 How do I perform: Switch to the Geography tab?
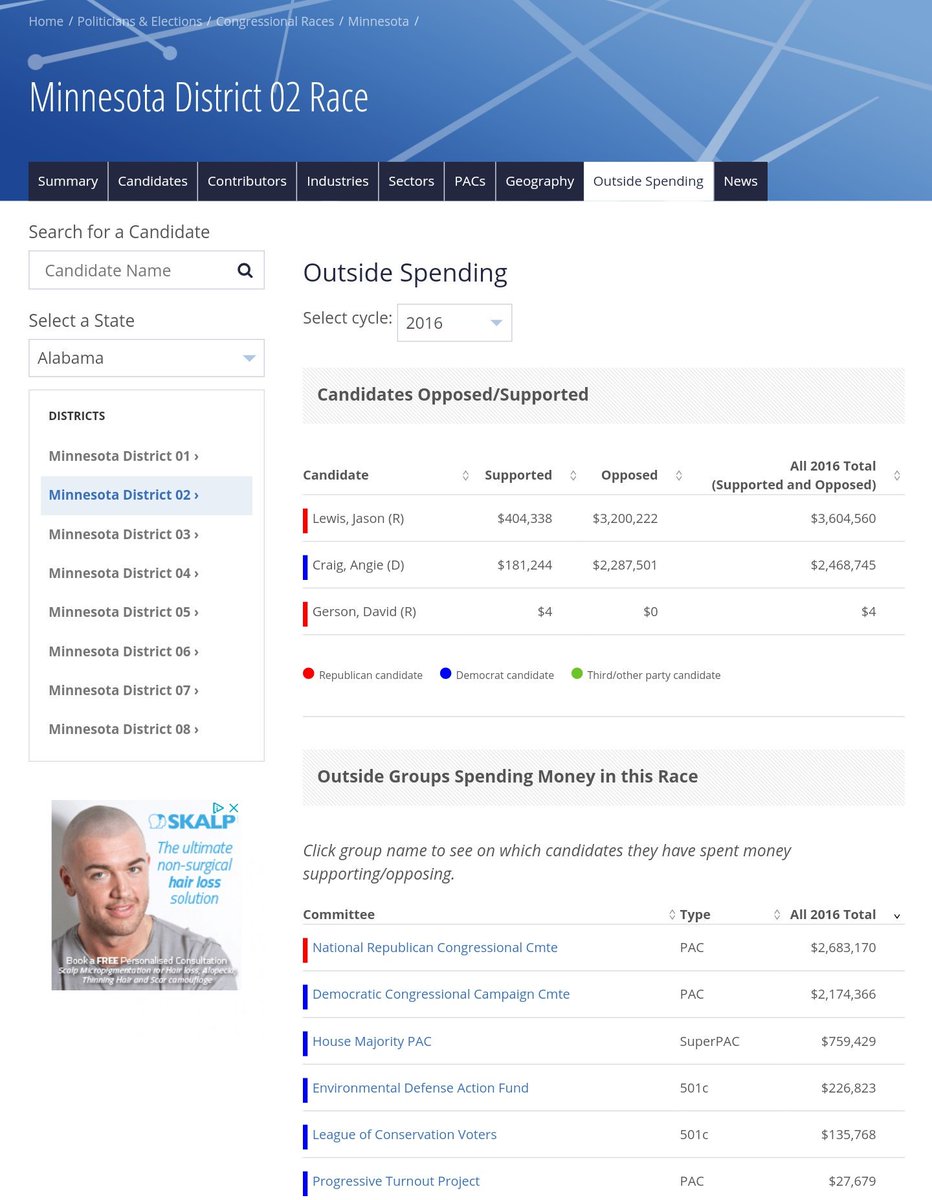click(x=540, y=181)
